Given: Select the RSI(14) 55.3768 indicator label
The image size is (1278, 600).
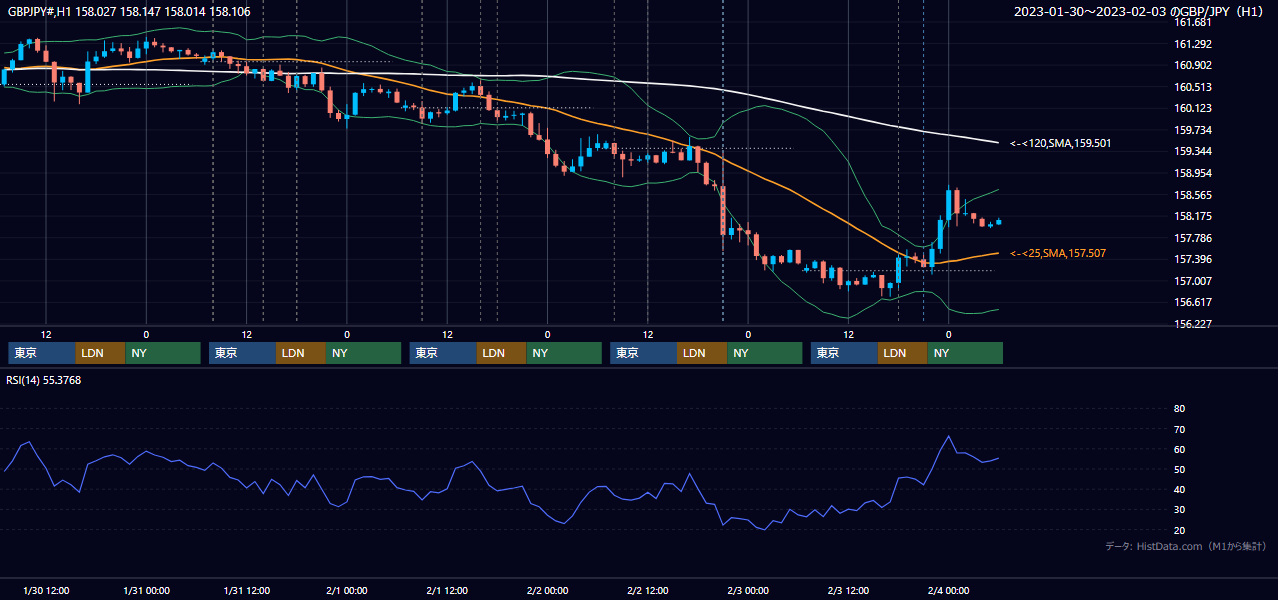Looking at the screenshot, I should 44,380.
